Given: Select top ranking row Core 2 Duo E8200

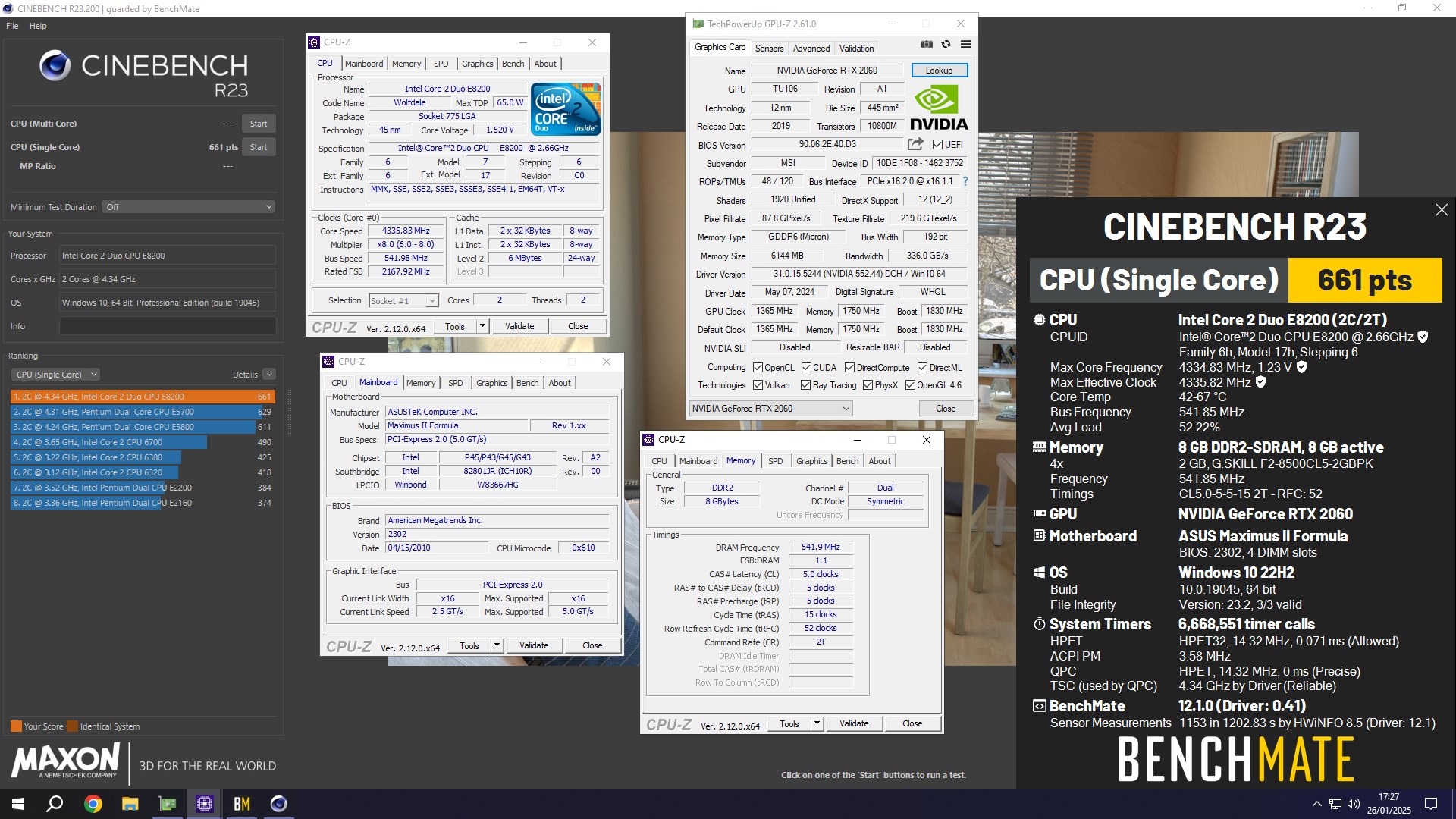Looking at the screenshot, I should [x=142, y=397].
